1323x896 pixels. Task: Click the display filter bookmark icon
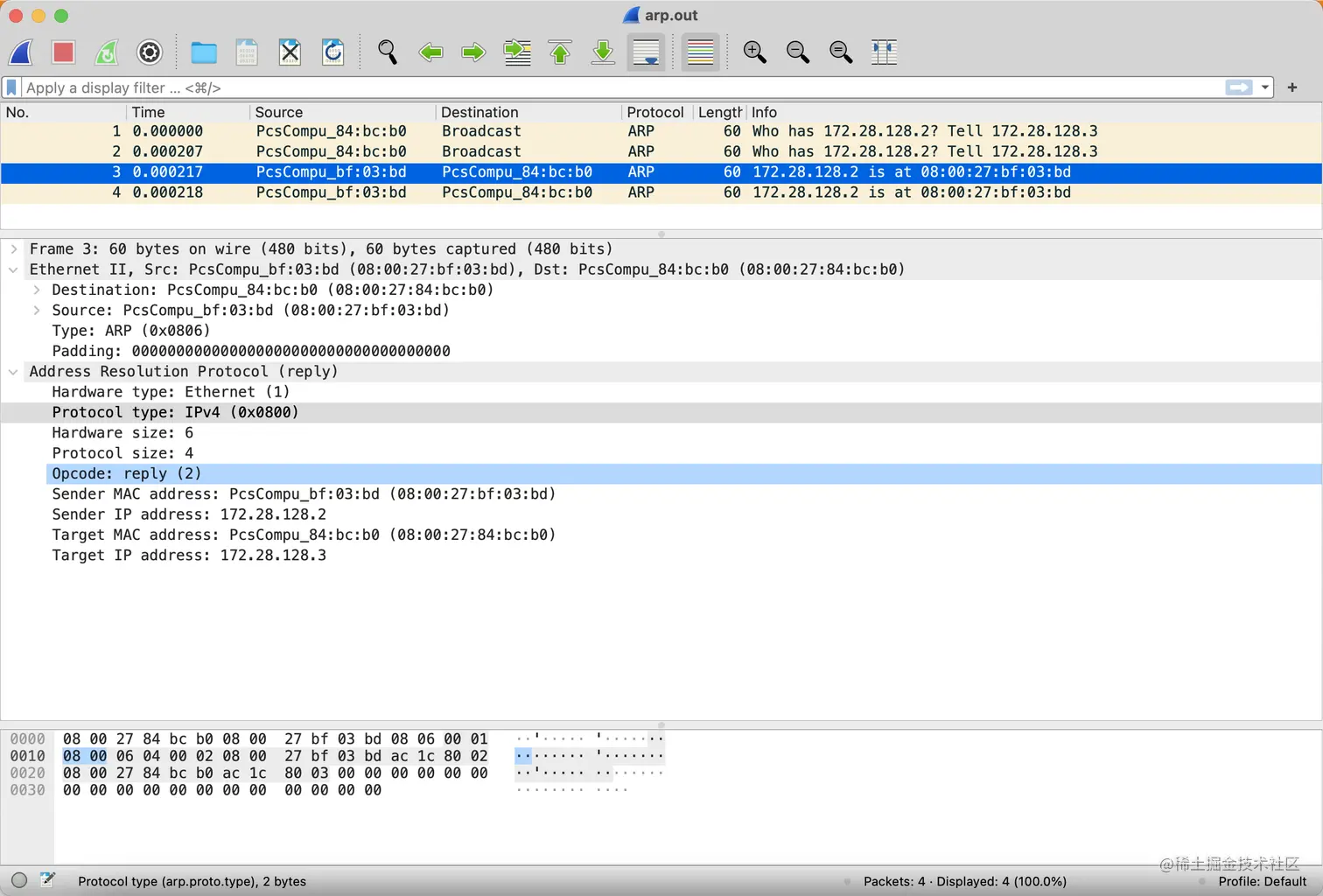(11, 87)
